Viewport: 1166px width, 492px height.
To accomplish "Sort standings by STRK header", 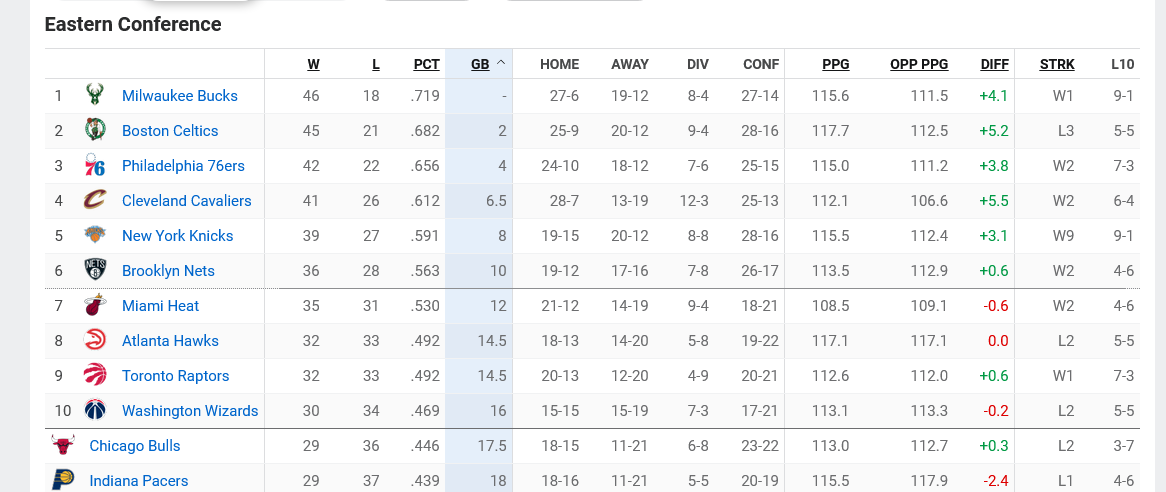I will (1057, 64).
